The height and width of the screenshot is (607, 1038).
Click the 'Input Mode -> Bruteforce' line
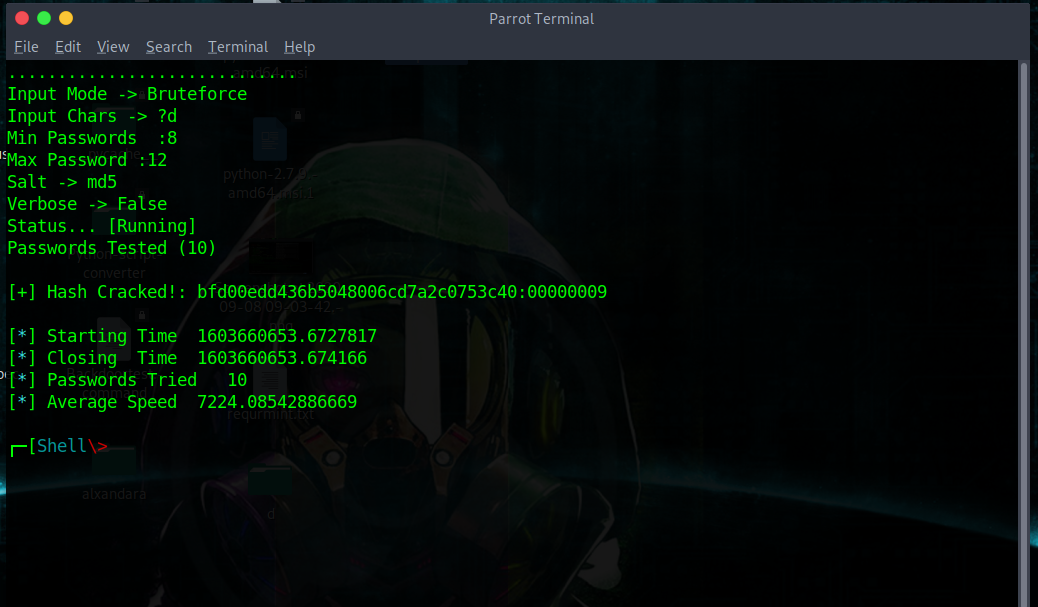click(127, 94)
